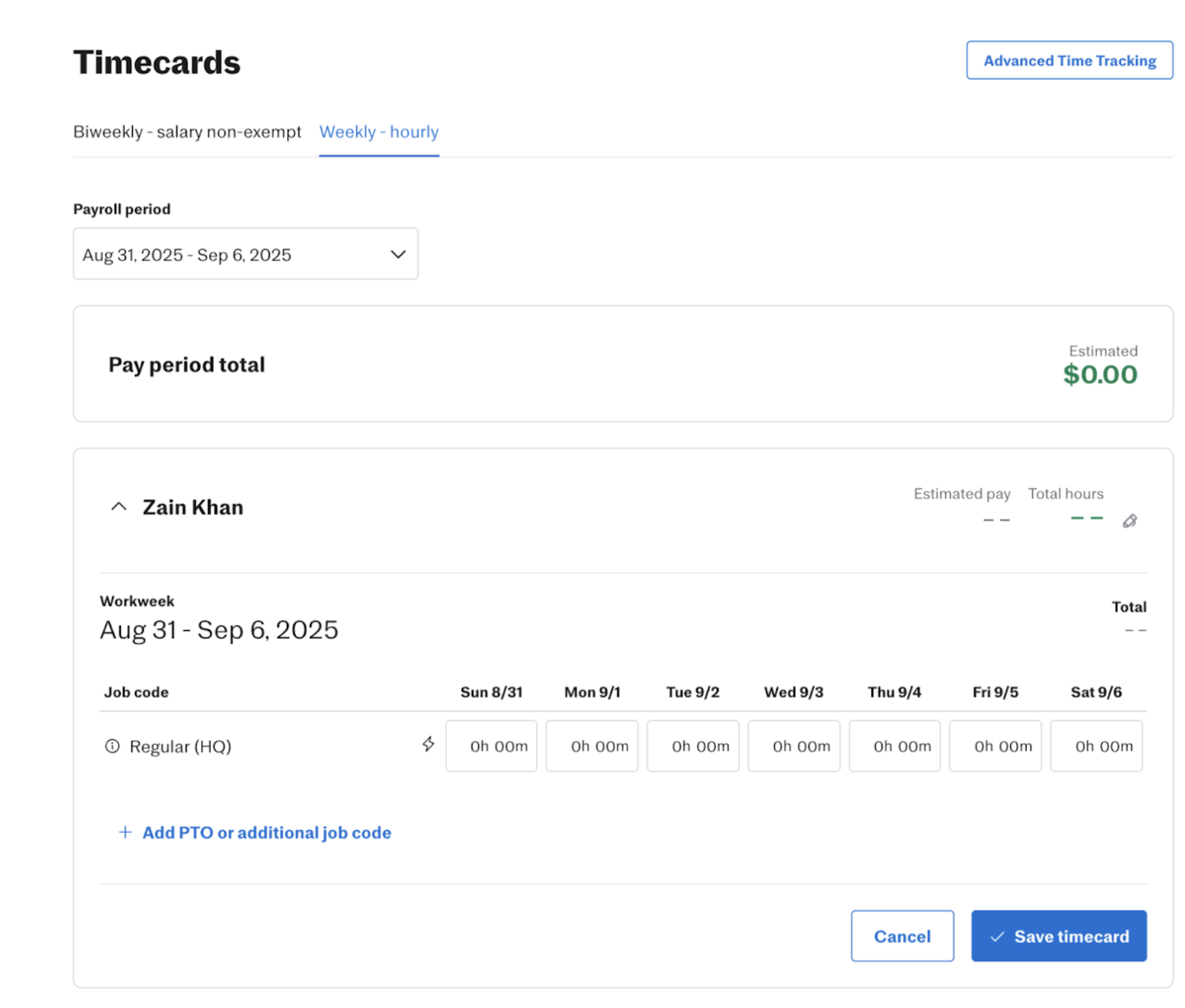This screenshot has height=1008, width=1185.
Task: Click the pencil edit icon near Total hours
Action: [x=1129, y=521]
